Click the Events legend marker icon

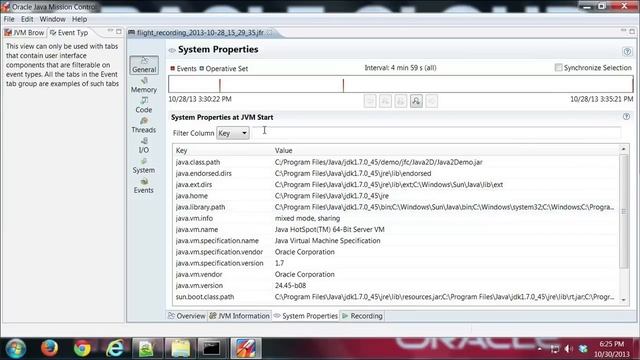pos(173,68)
